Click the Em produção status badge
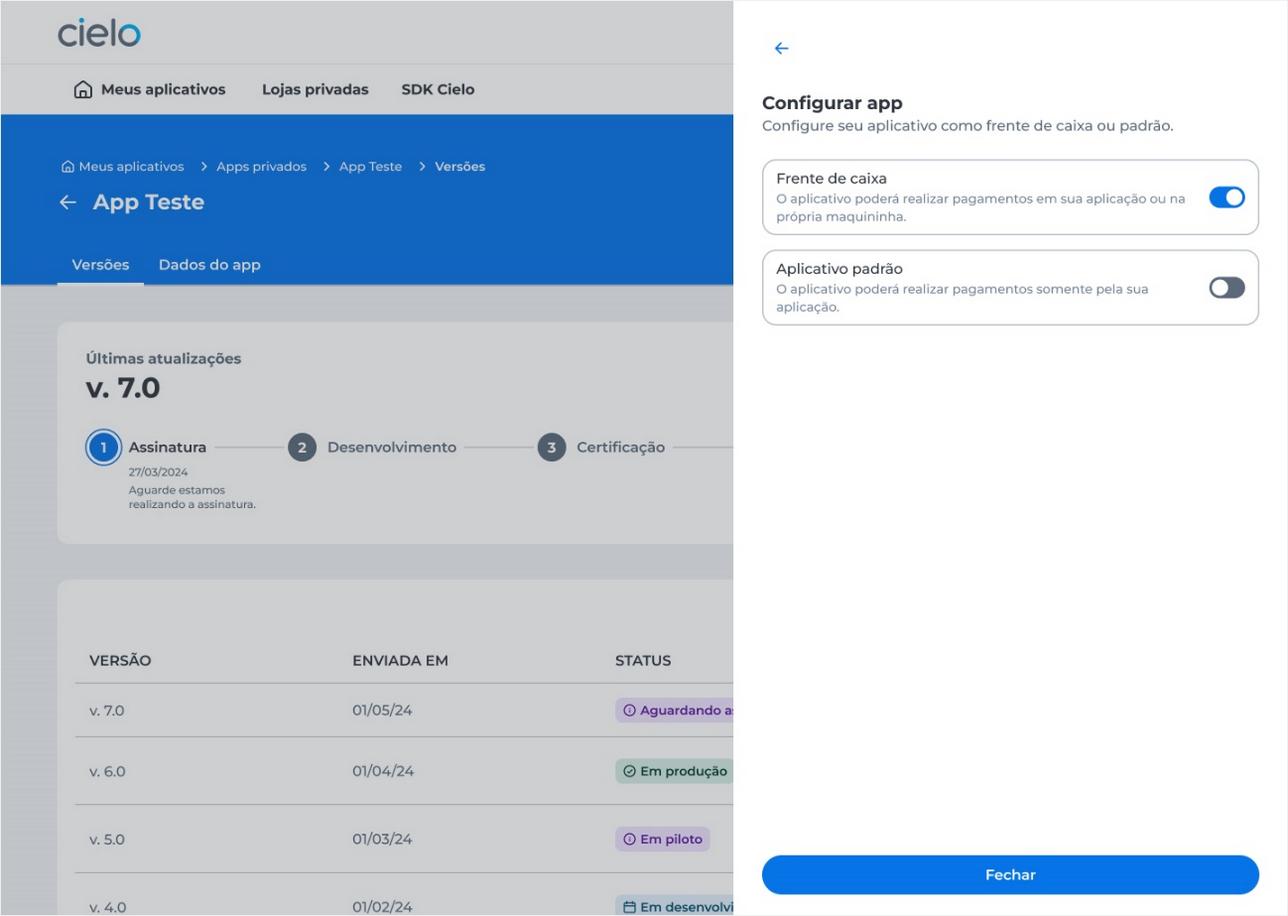 click(x=675, y=771)
